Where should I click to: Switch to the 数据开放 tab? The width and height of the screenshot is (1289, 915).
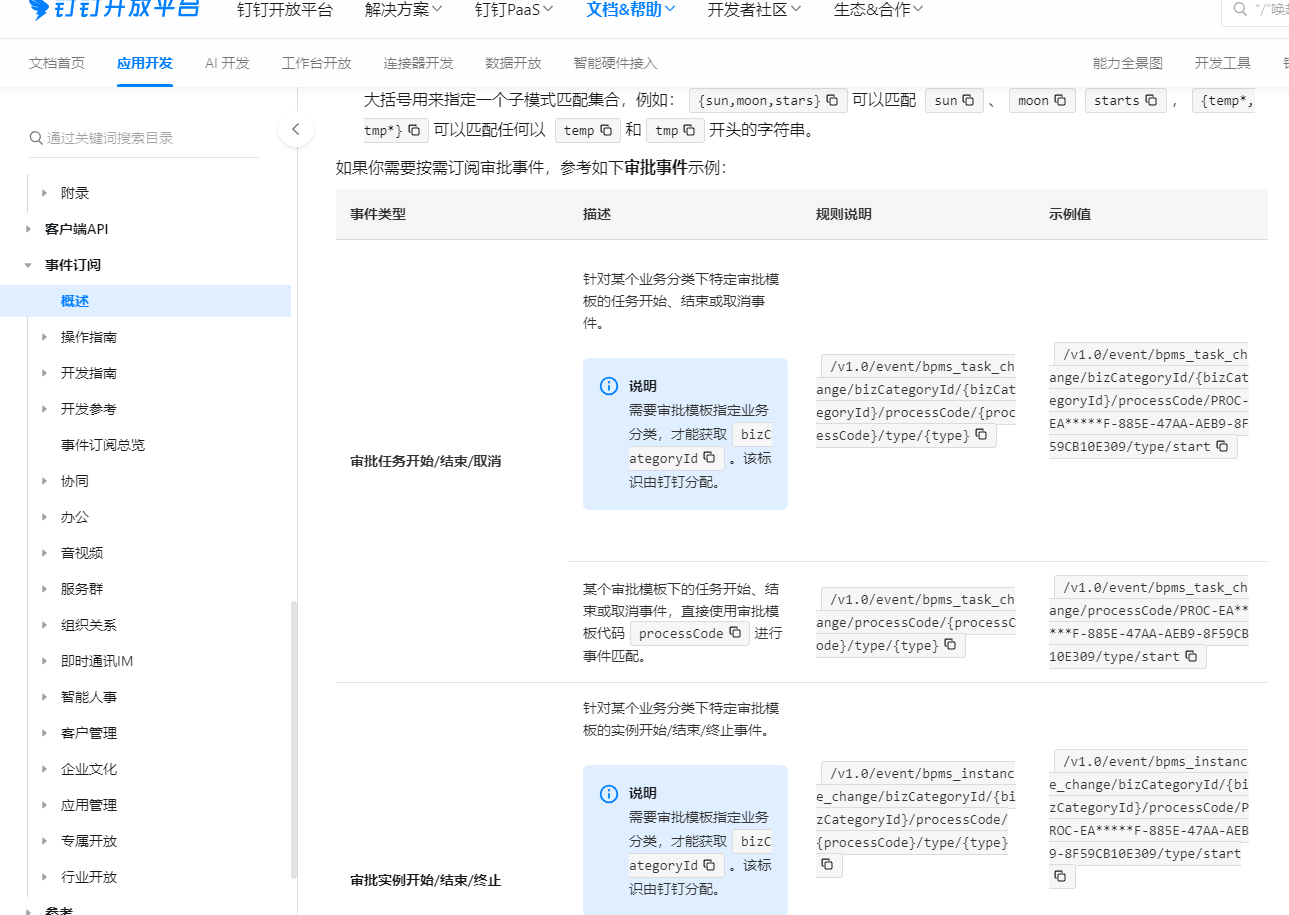tap(513, 63)
